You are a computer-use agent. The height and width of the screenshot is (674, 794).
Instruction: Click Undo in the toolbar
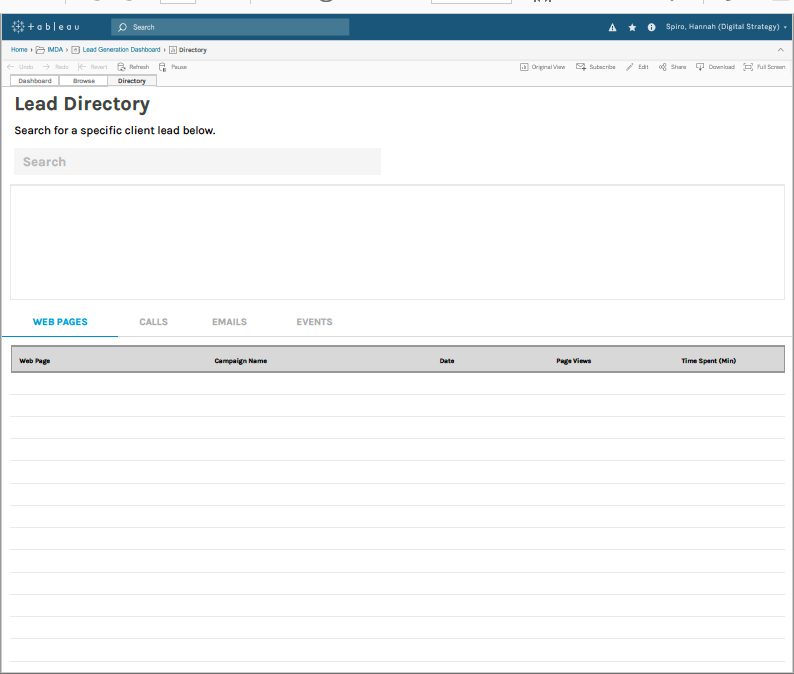(20, 67)
